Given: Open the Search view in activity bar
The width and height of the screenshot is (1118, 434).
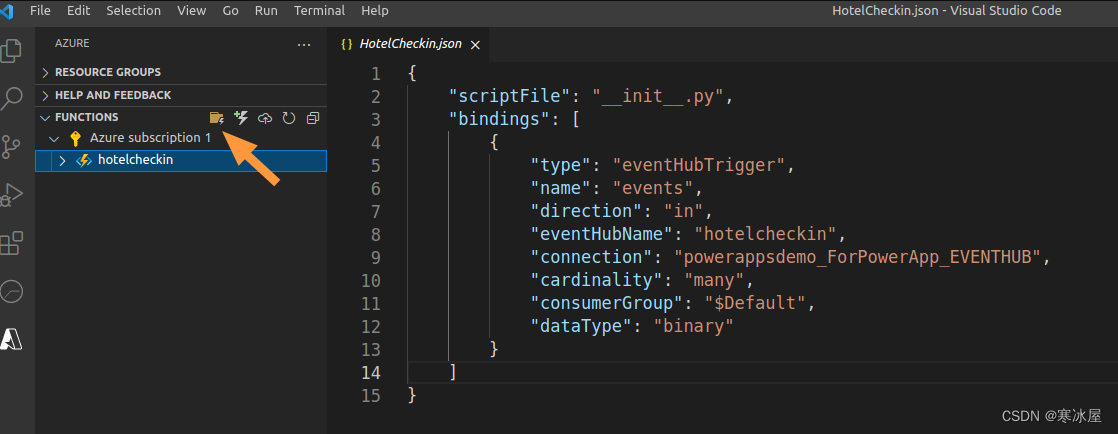Looking at the screenshot, I should tap(11, 98).
